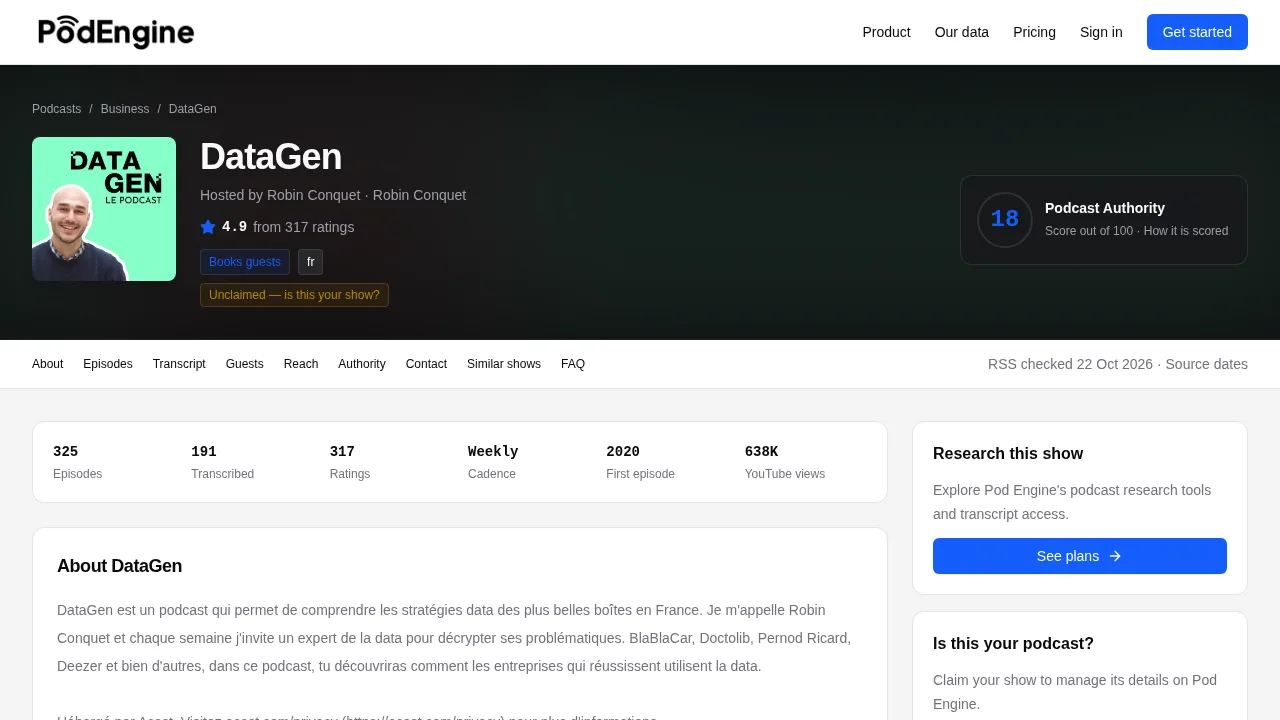Screen dimensions: 1280x720
Task: Switch to the About tab
Action: 47,364
